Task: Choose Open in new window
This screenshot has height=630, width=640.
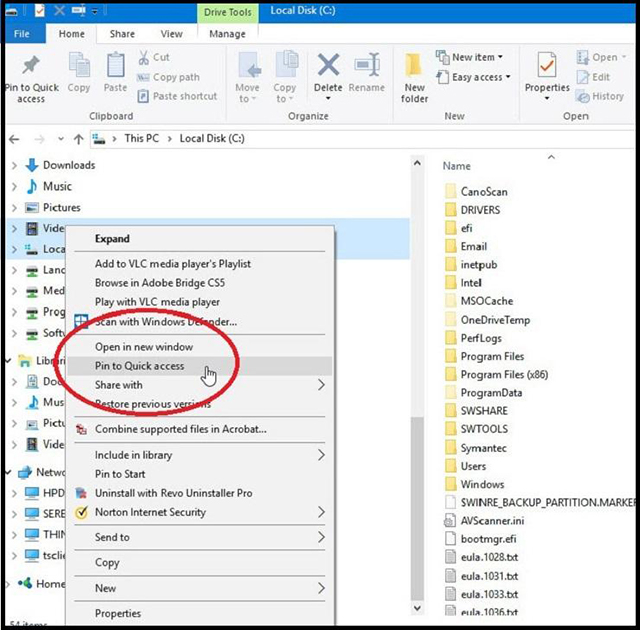Action: 143,347
